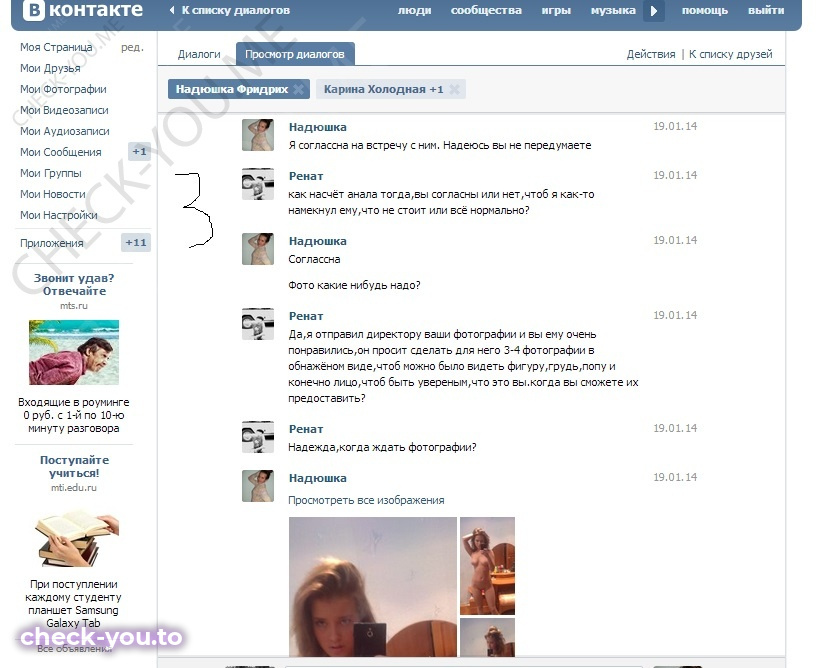The image size is (840, 668).
Task: Click the sender name 'Ренат' above 'Да,я отправил директору'
Action: 306,316
